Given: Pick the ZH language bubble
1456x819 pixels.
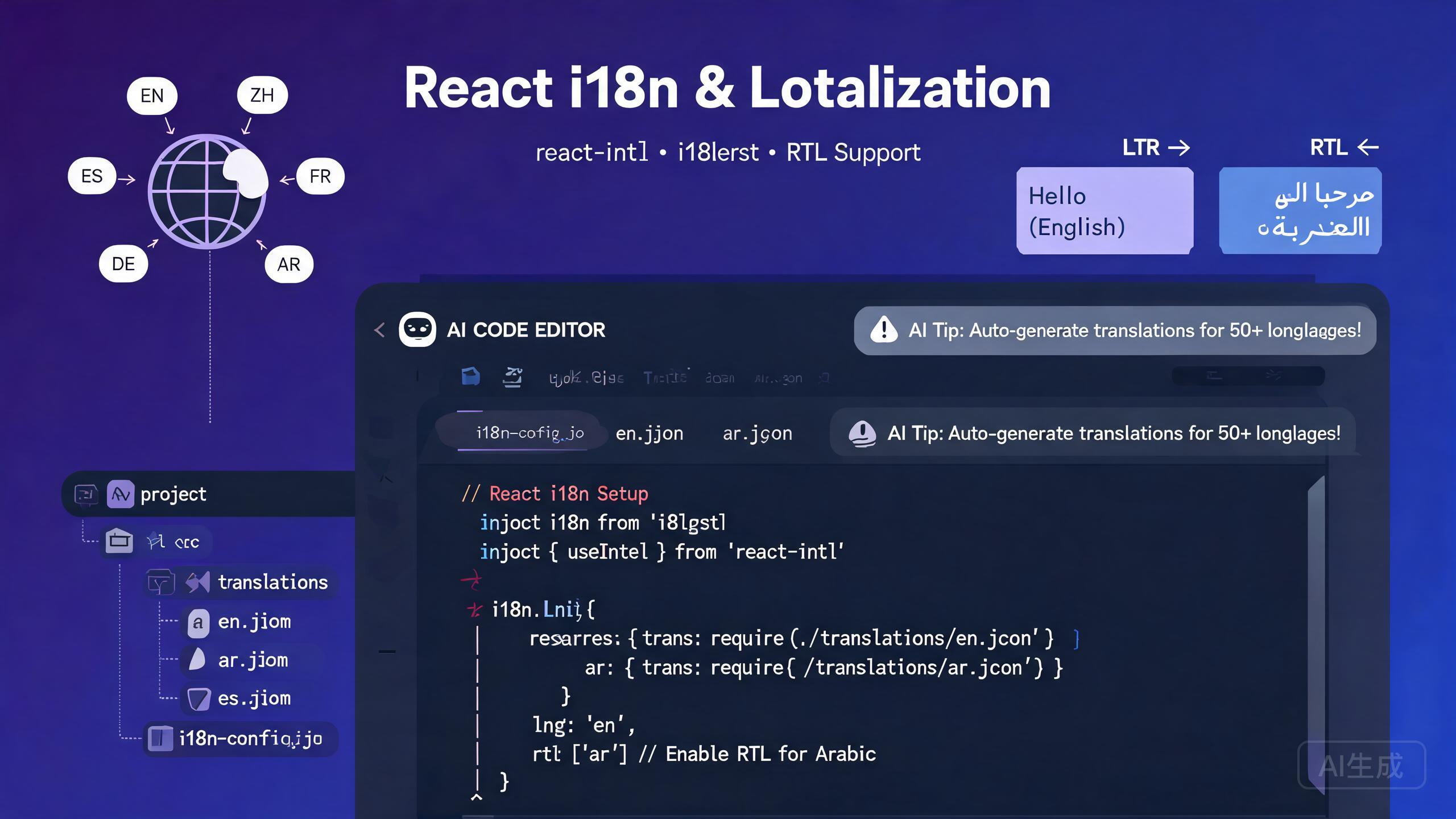Looking at the screenshot, I should [x=262, y=95].
